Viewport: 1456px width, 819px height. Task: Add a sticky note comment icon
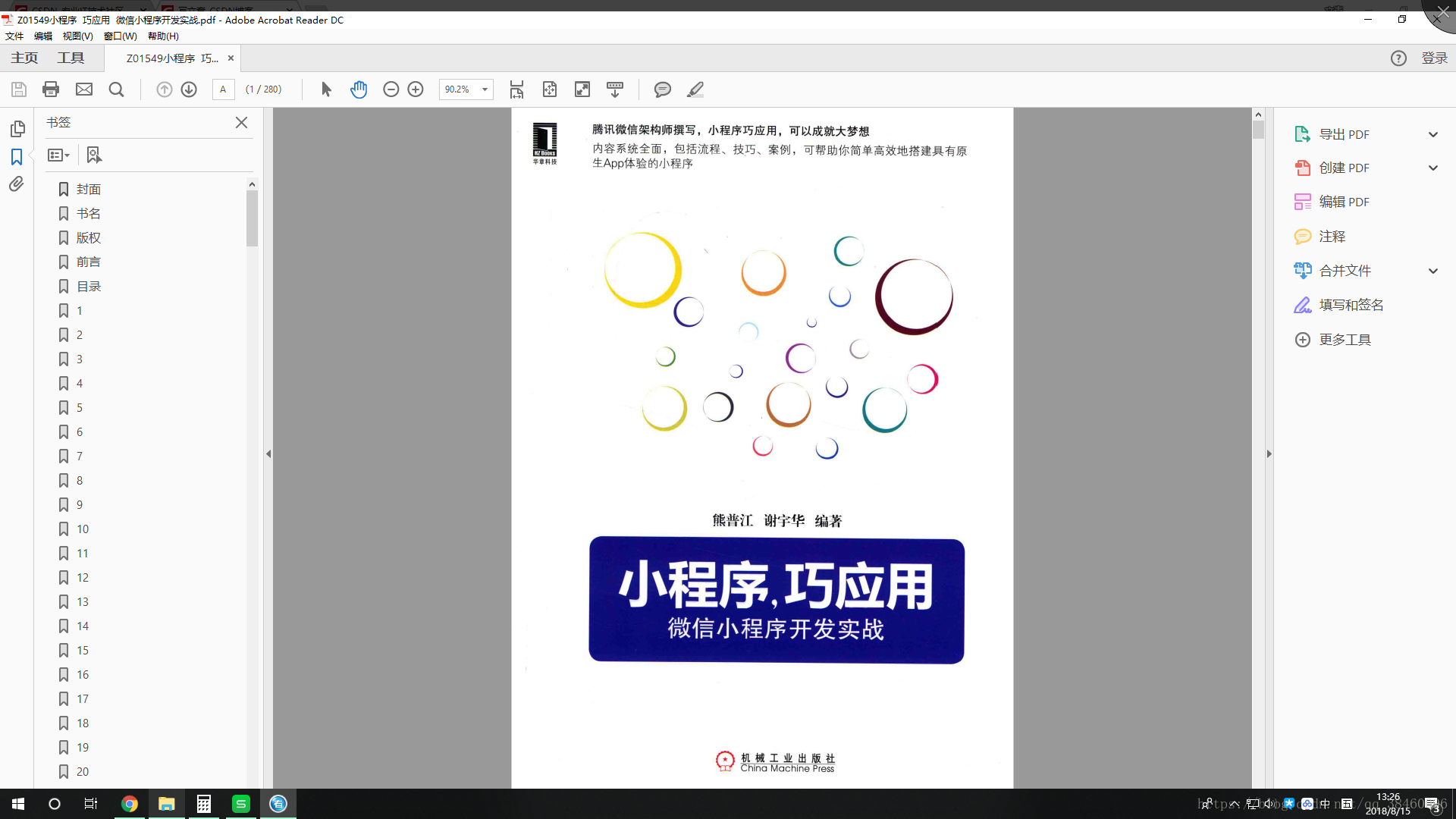(662, 89)
